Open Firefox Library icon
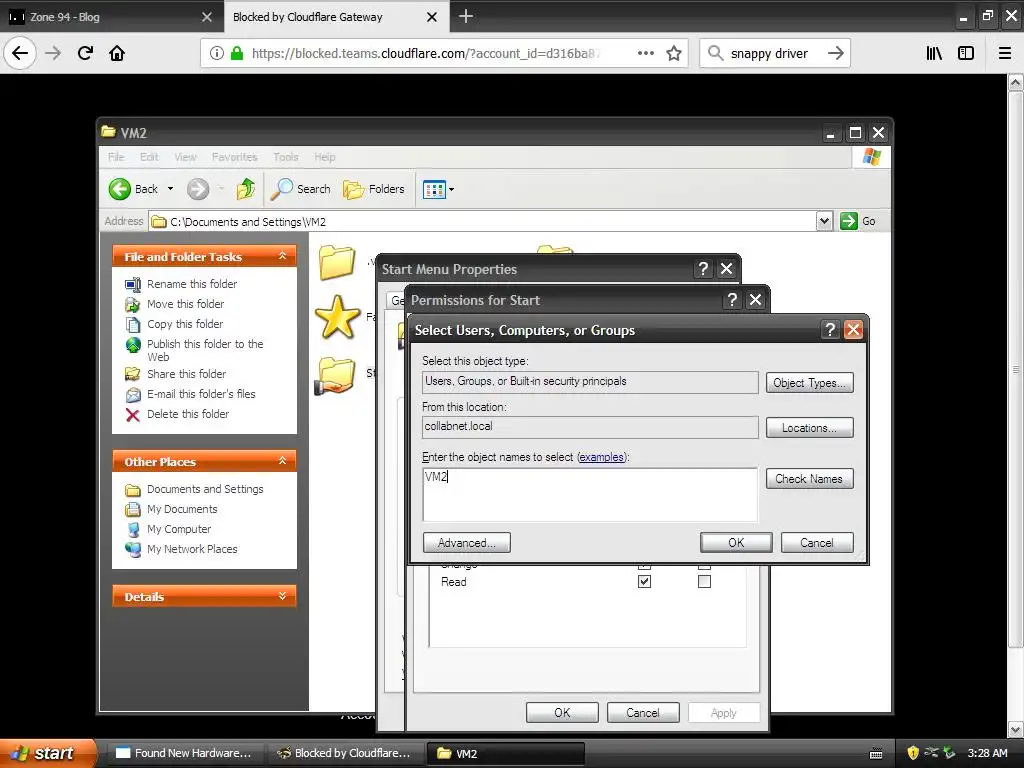Image resolution: width=1024 pixels, height=768 pixels. click(934, 53)
